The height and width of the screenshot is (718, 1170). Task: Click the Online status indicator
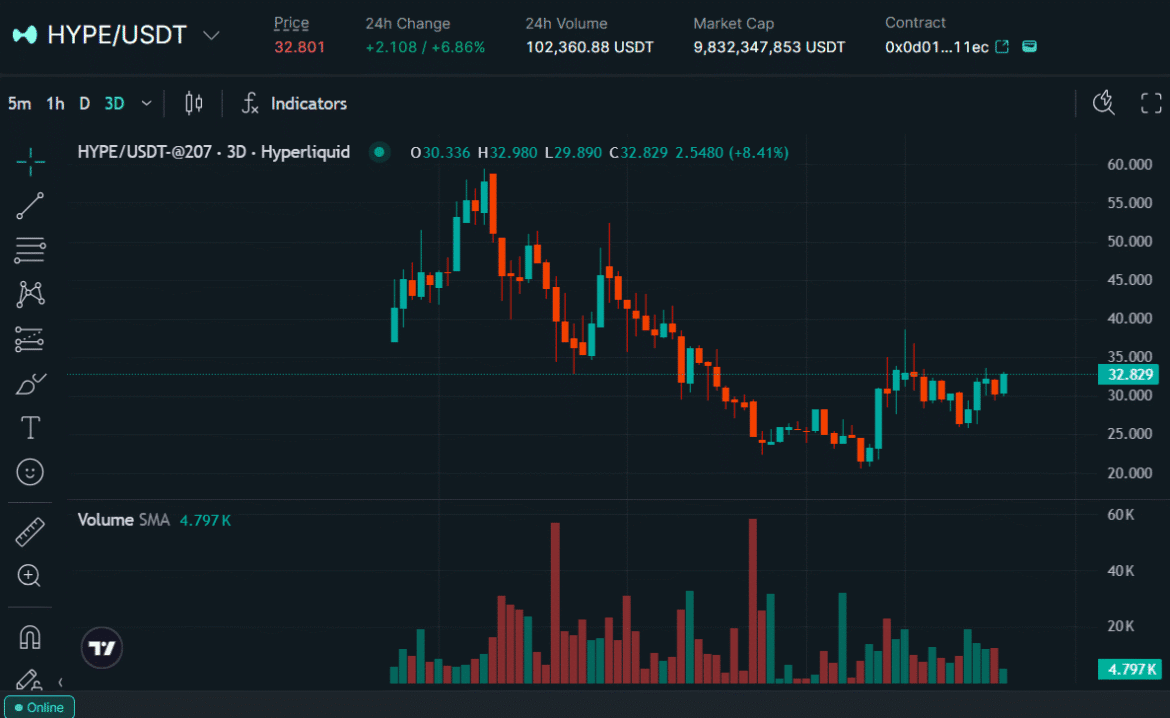[x=39, y=707]
